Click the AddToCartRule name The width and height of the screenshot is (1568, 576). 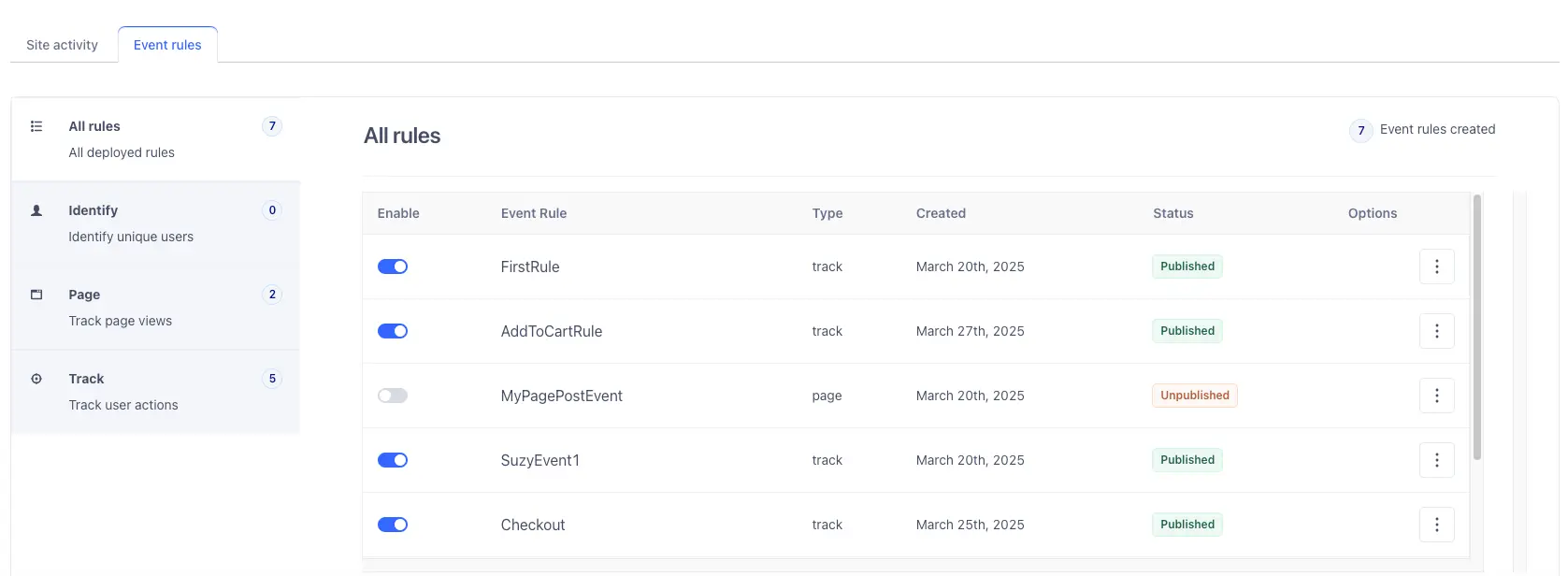[552, 331]
